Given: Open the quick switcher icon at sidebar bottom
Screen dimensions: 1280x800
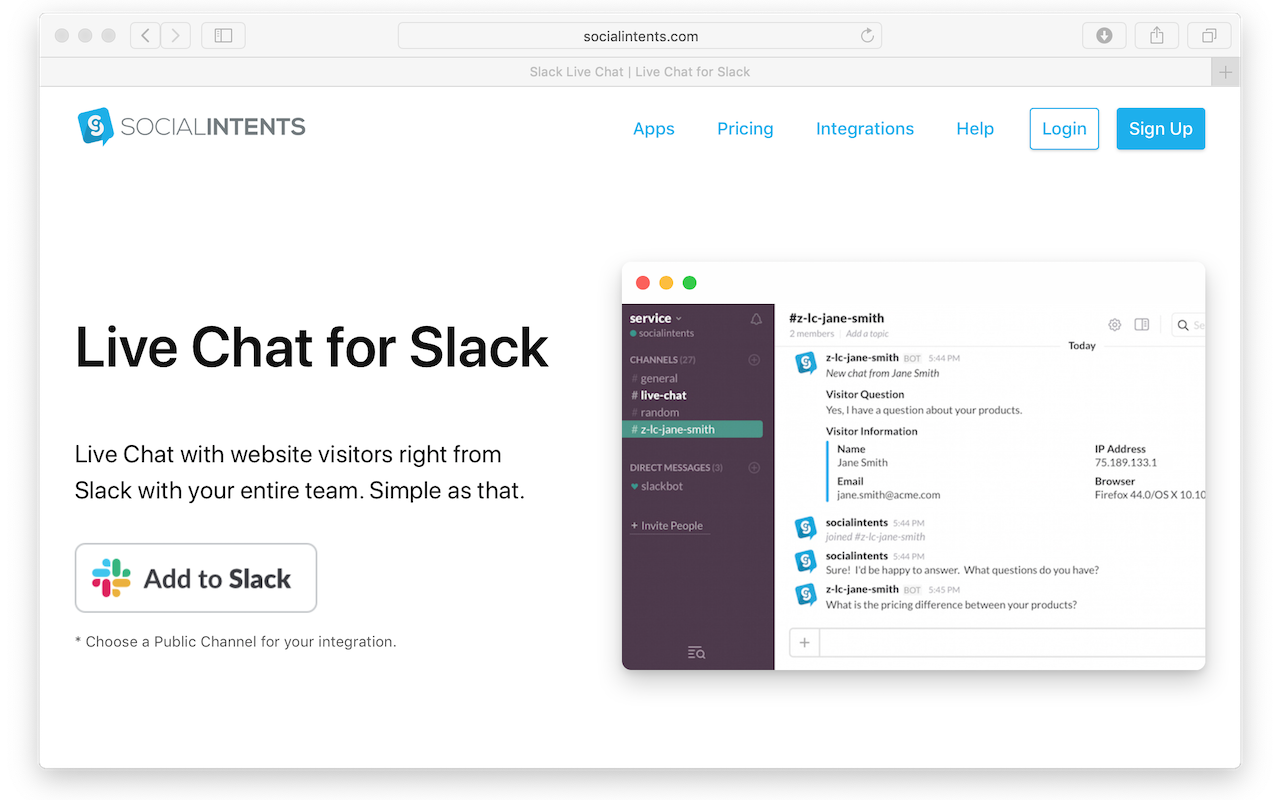Looking at the screenshot, I should point(697,653).
